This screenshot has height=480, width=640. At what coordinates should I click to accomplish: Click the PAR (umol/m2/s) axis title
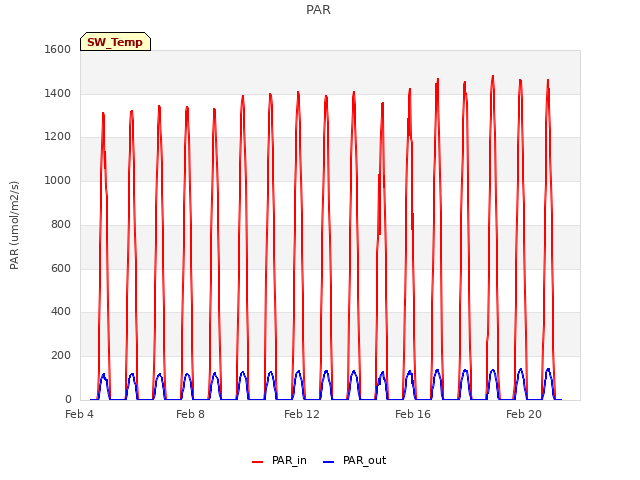click(14, 225)
